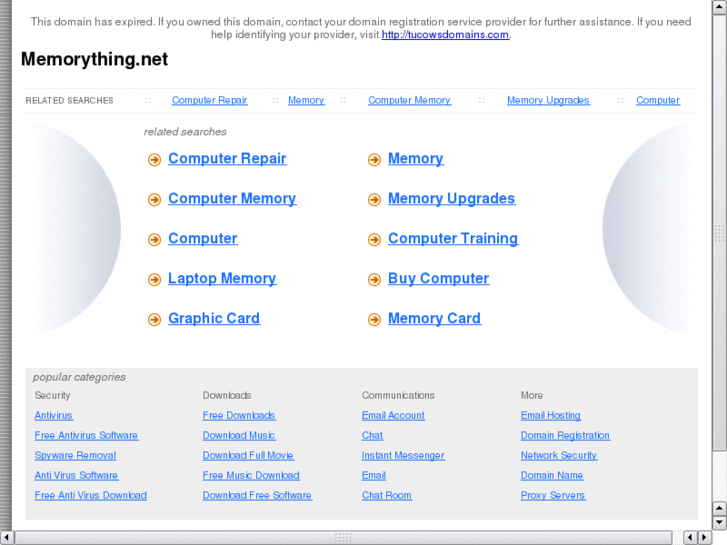Open the large Graphic Card link

click(x=214, y=318)
